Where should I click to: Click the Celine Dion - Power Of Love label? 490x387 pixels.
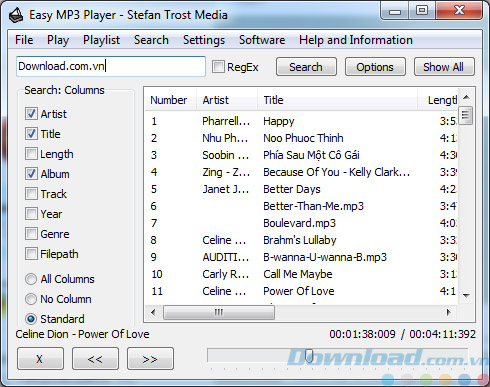82,334
